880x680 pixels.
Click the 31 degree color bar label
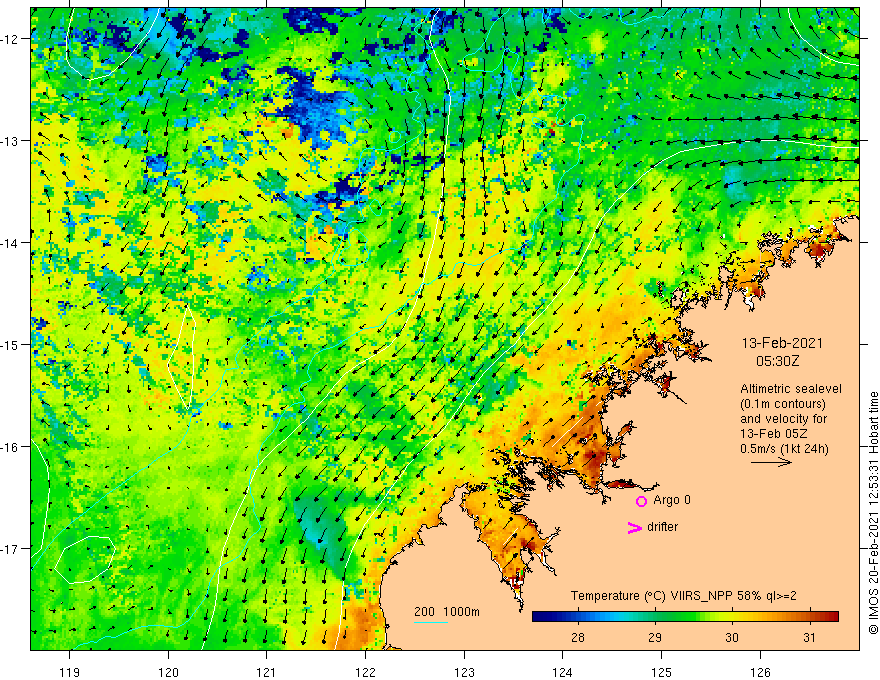809,637
